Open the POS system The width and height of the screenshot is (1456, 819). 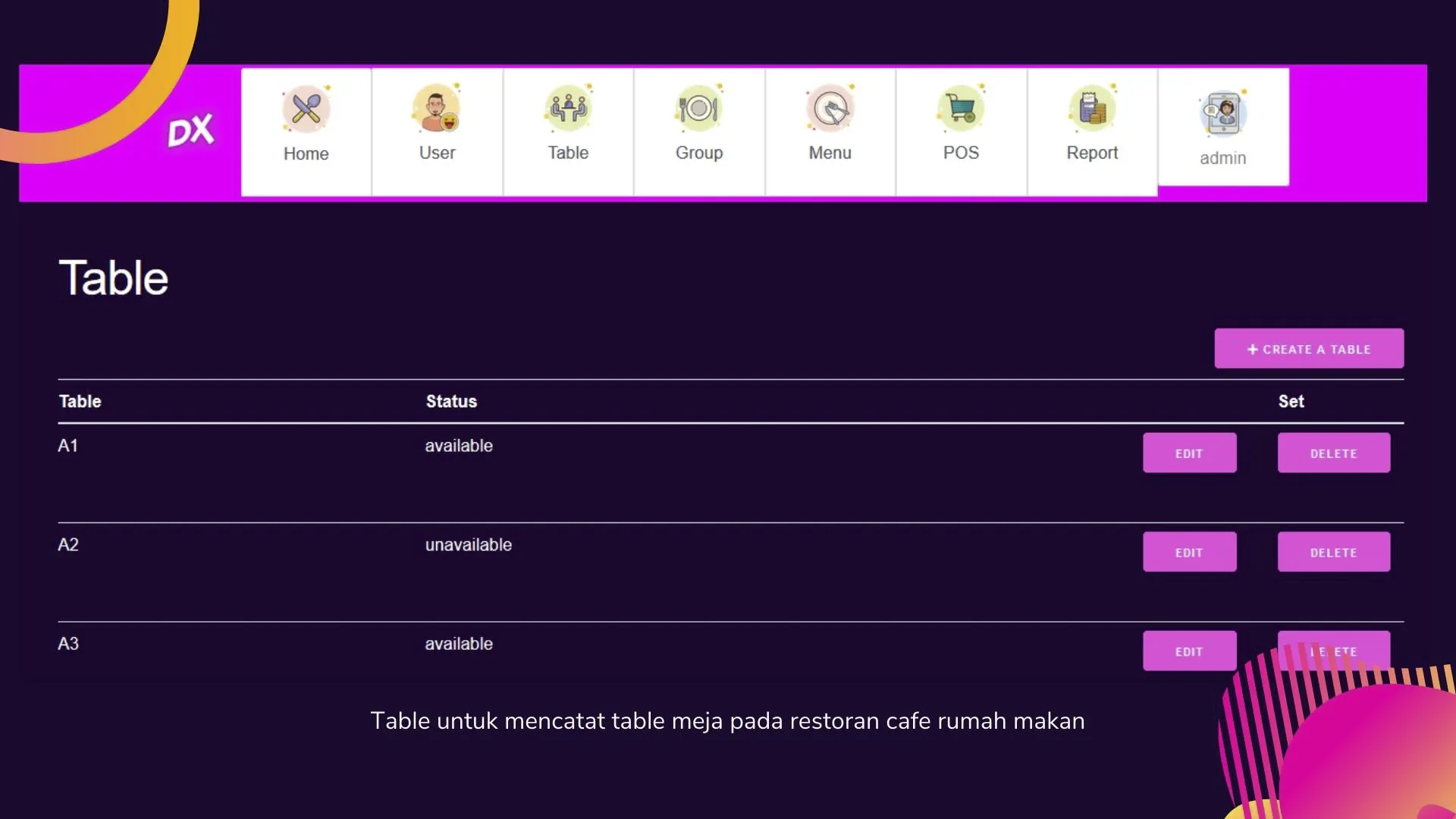960,130
